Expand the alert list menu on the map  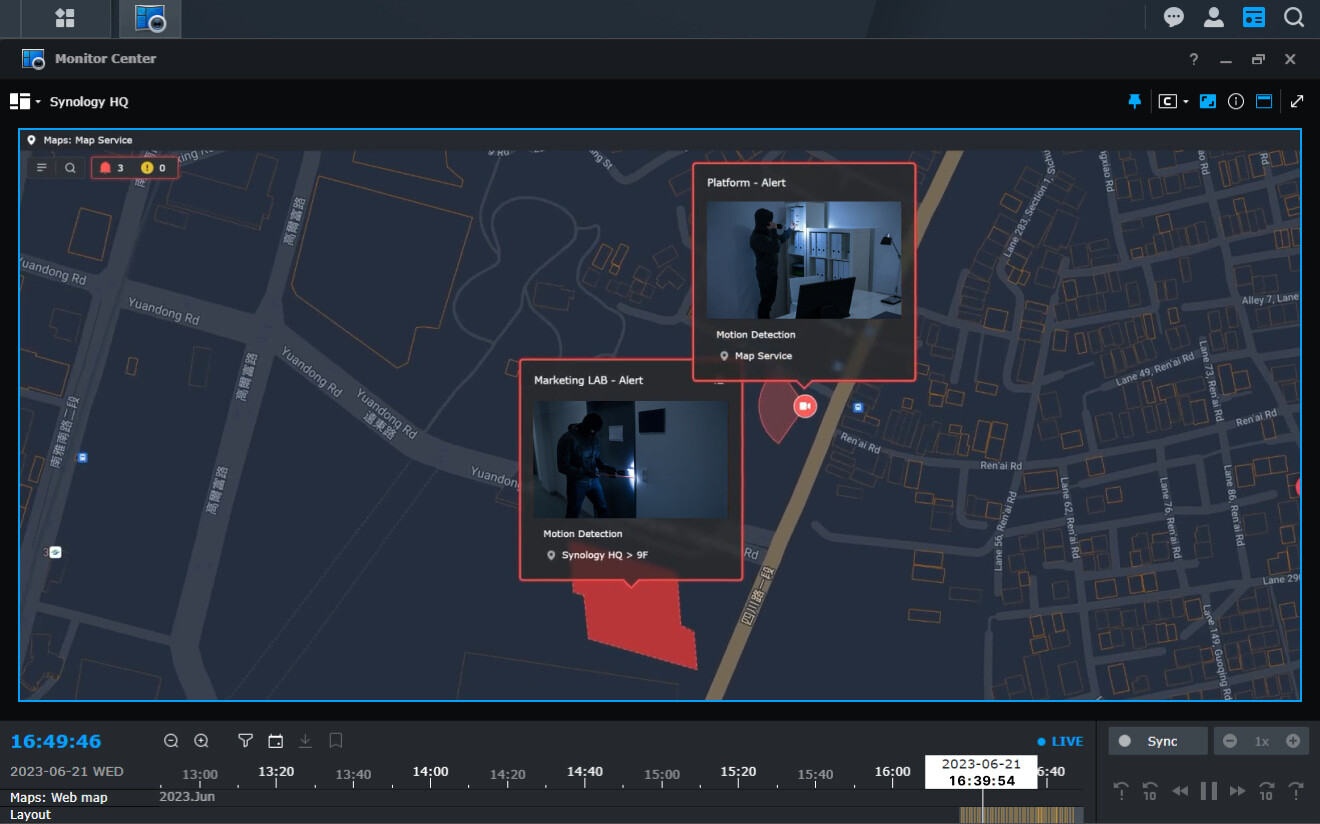pos(40,167)
